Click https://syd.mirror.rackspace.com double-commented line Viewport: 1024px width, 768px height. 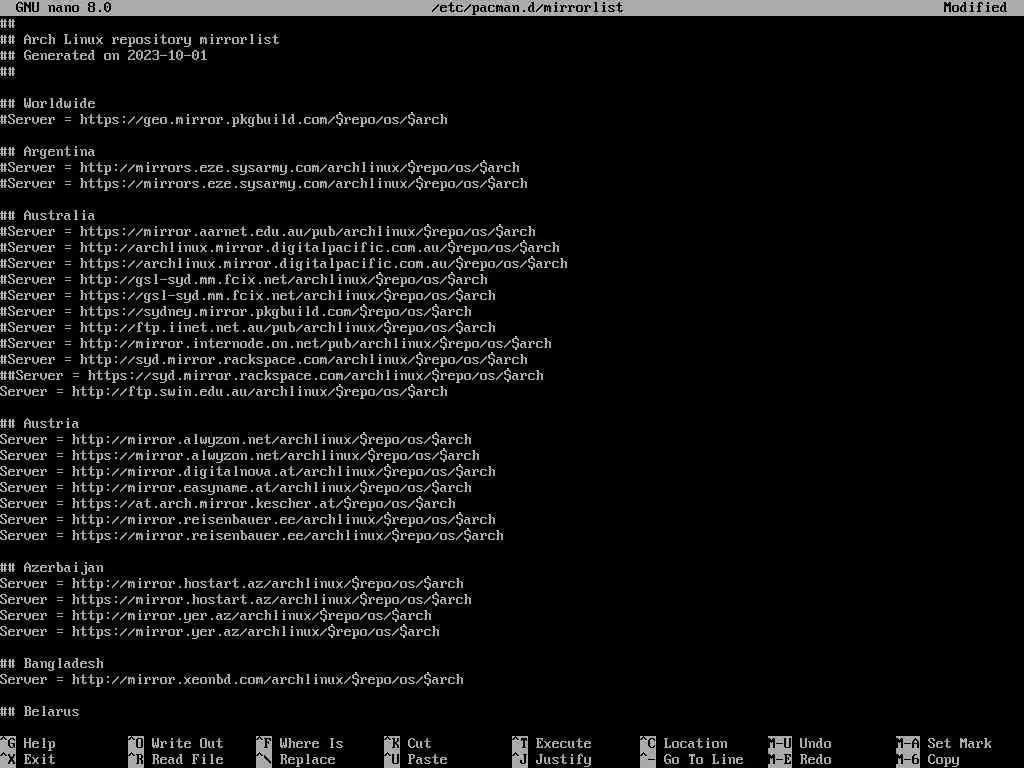[272, 376]
